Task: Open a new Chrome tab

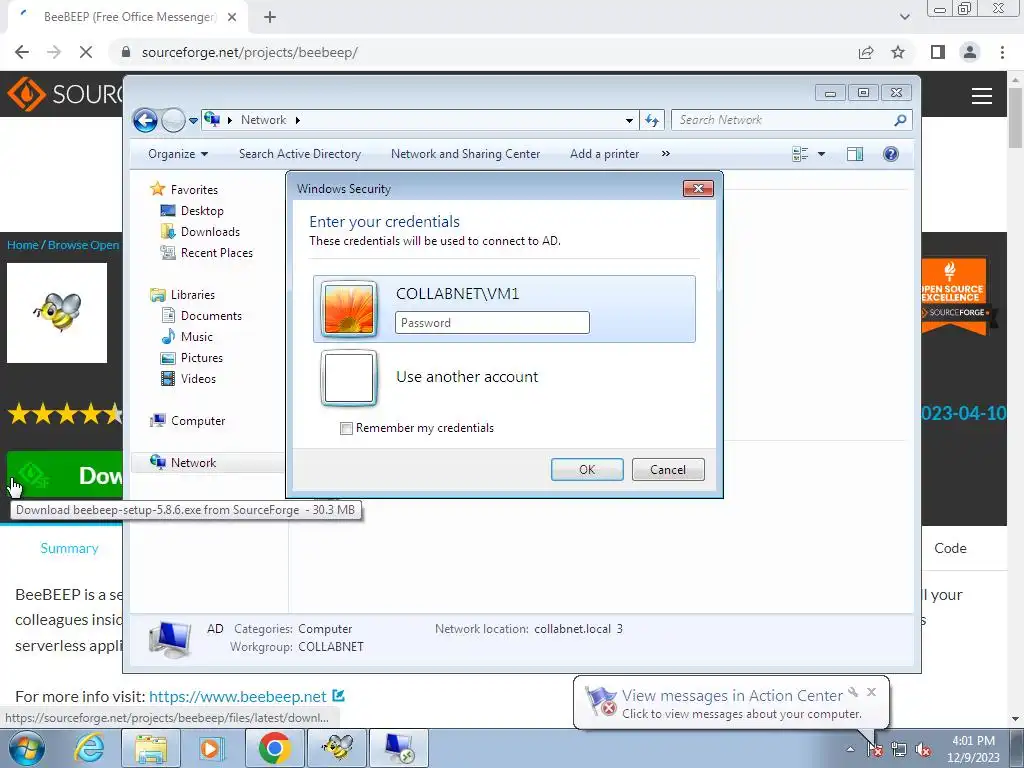Action: pyautogui.click(x=270, y=18)
